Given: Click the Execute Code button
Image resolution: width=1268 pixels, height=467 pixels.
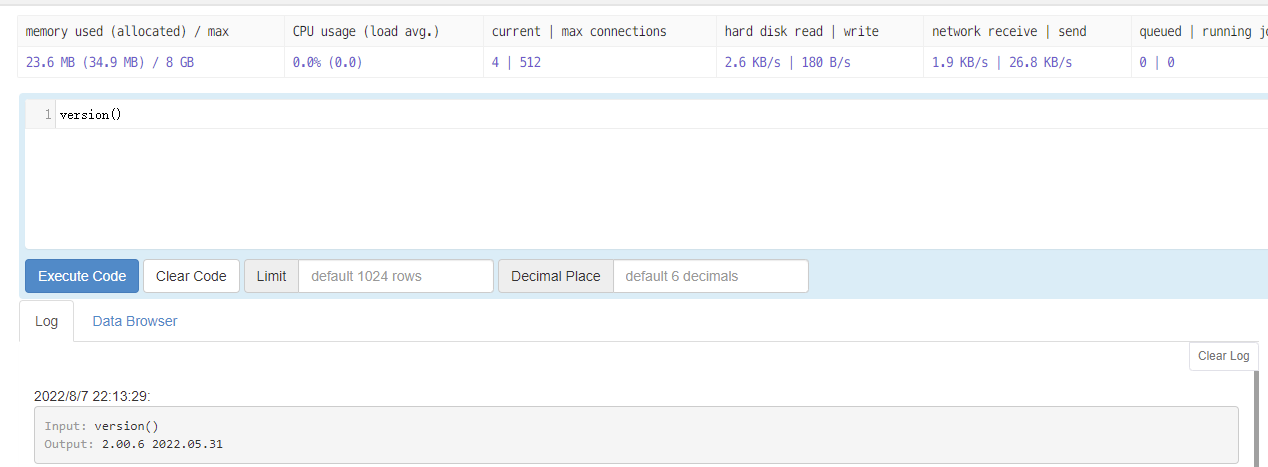Looking at the screenshot, I should 82,276.
